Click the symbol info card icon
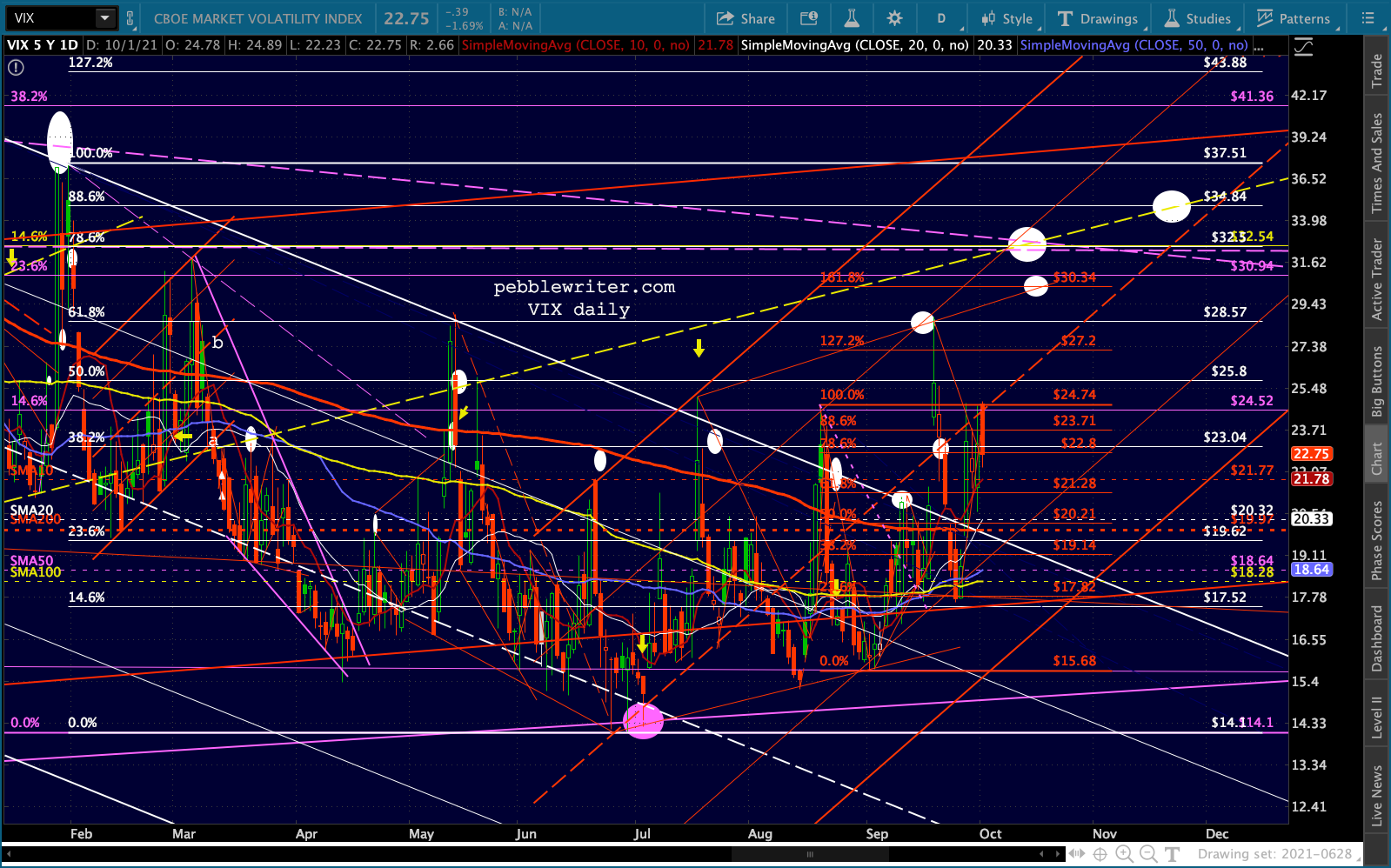 click(x=809, y=18)
